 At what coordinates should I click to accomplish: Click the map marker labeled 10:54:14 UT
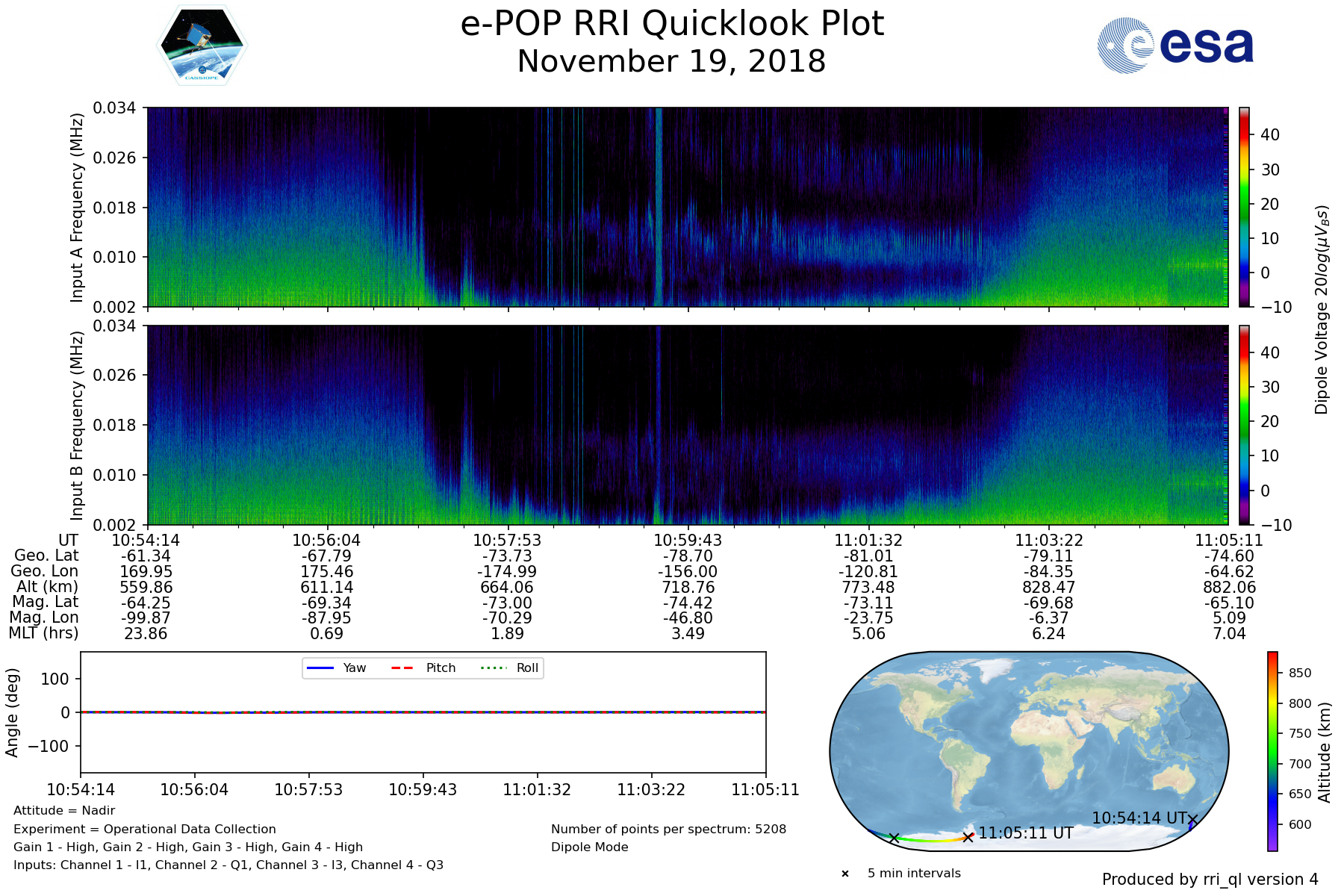point(1192,820)
